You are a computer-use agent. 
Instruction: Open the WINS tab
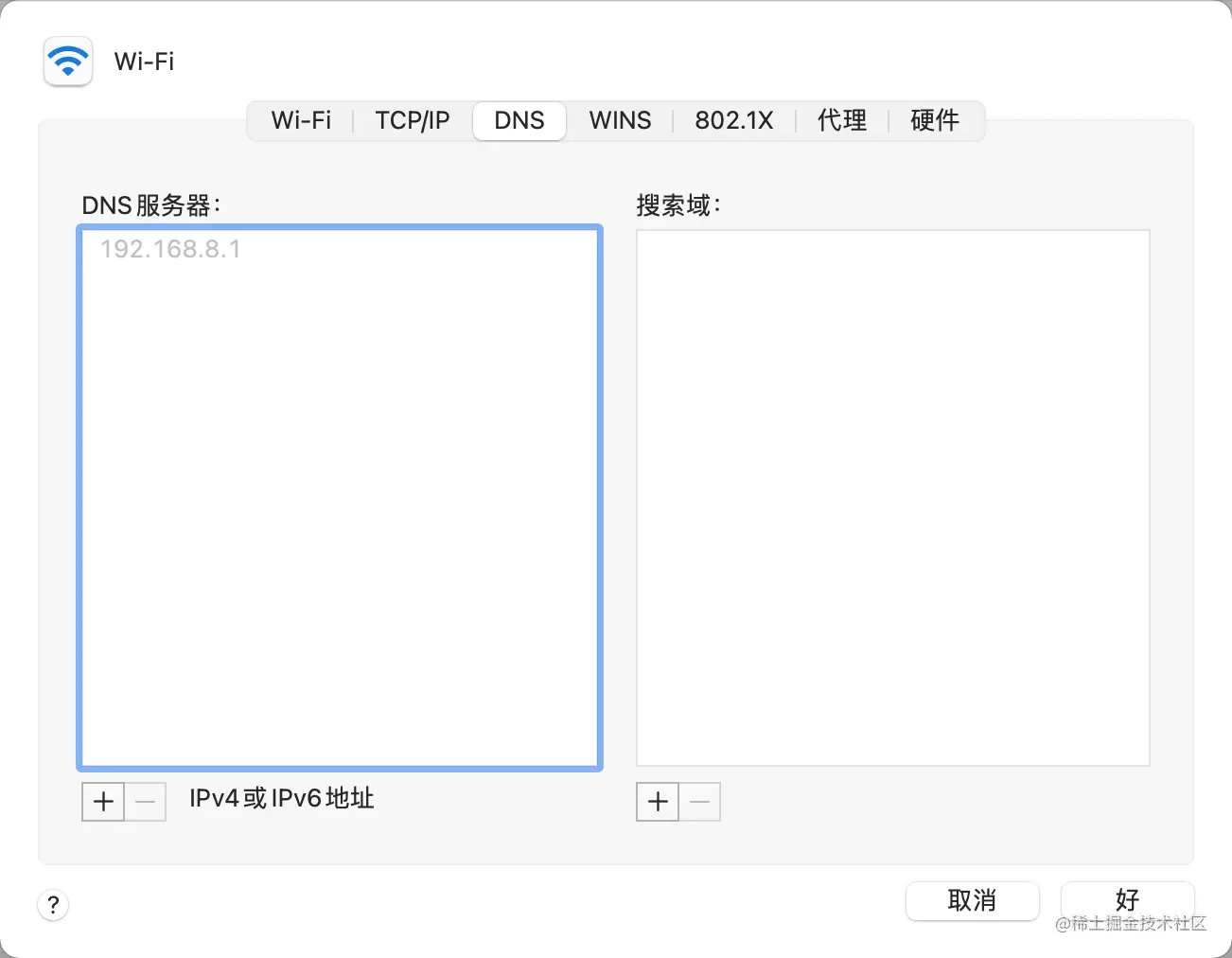point(620,120)
